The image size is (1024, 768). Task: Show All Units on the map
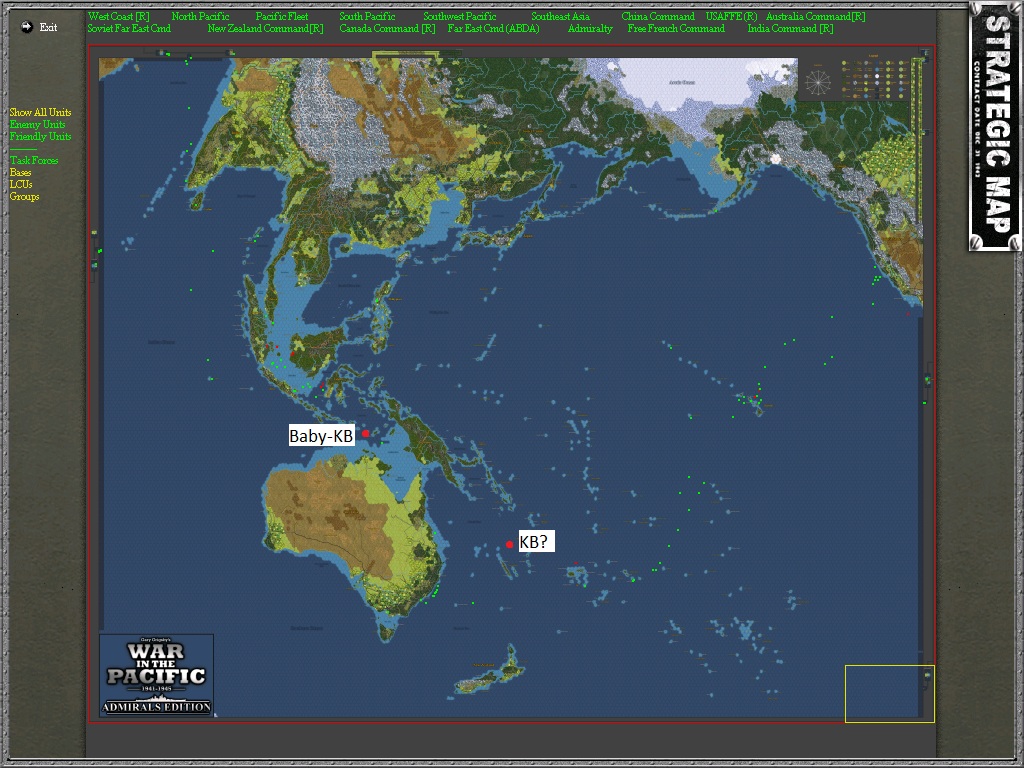(x=40, y=112)
